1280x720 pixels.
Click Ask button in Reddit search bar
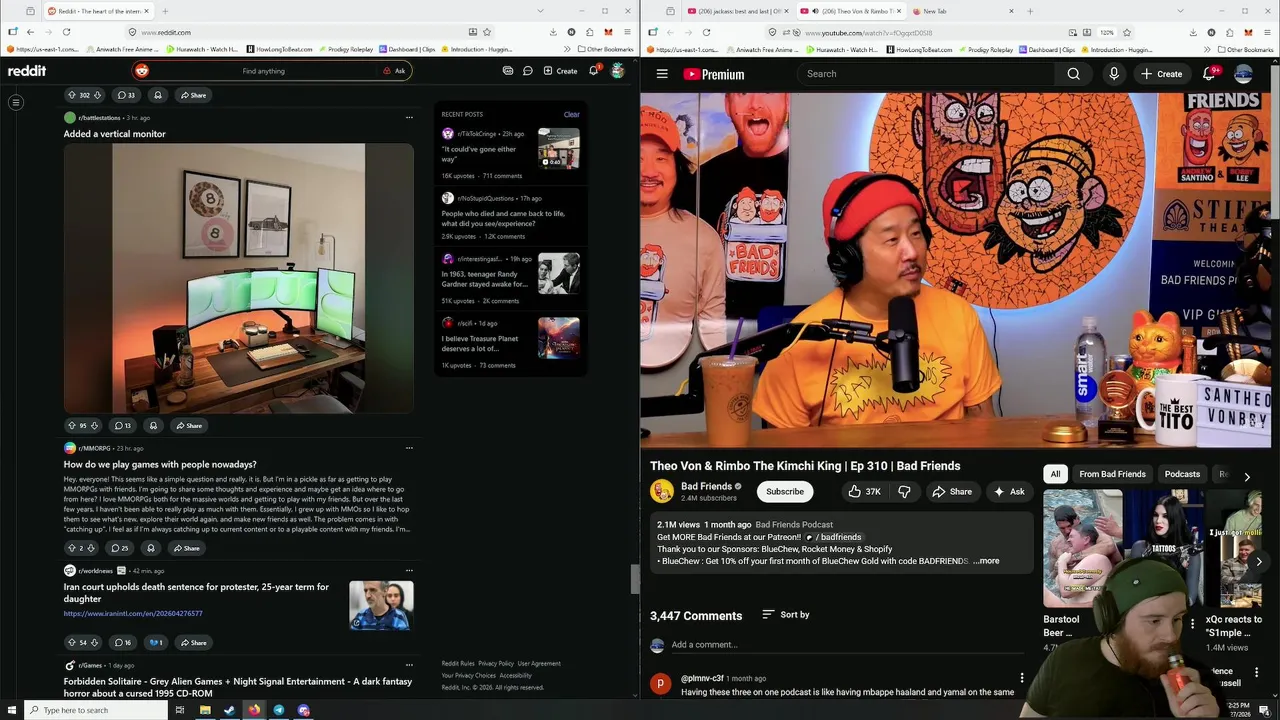tap(394, 71)
